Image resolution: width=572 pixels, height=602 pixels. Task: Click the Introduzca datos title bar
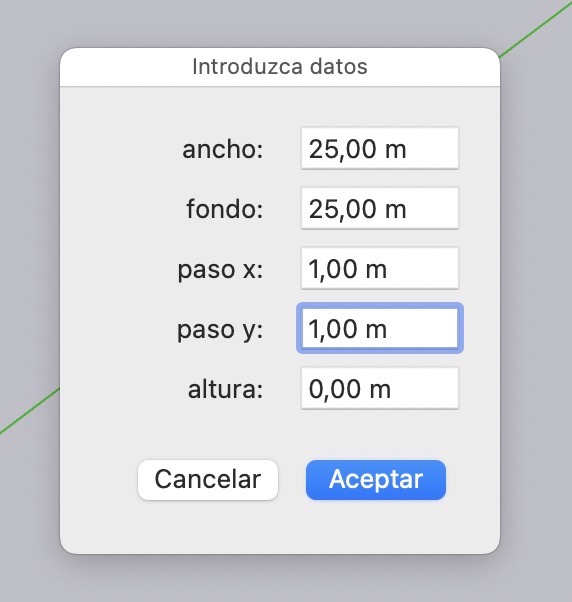click(x=280, y=67)
